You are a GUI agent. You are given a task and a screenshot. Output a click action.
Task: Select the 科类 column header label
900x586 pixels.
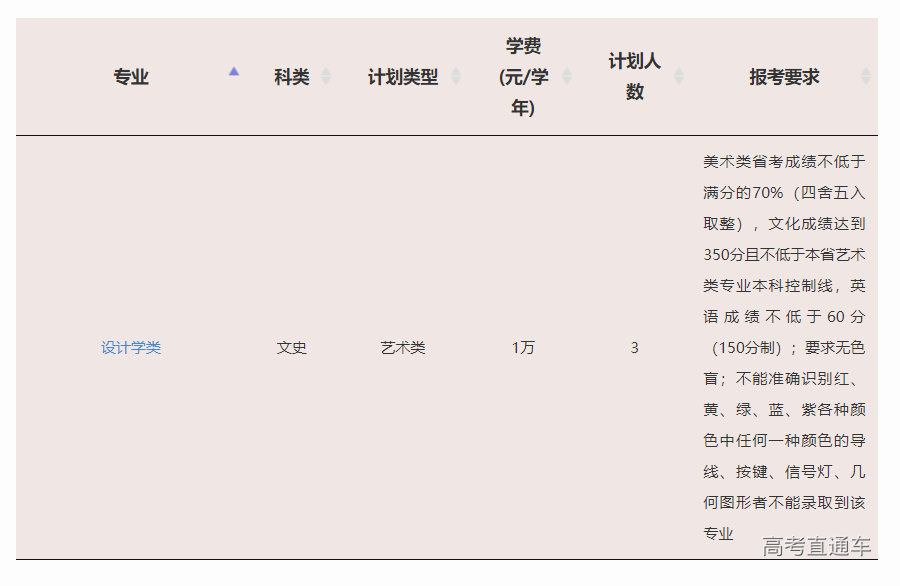[x=291, y=77]
